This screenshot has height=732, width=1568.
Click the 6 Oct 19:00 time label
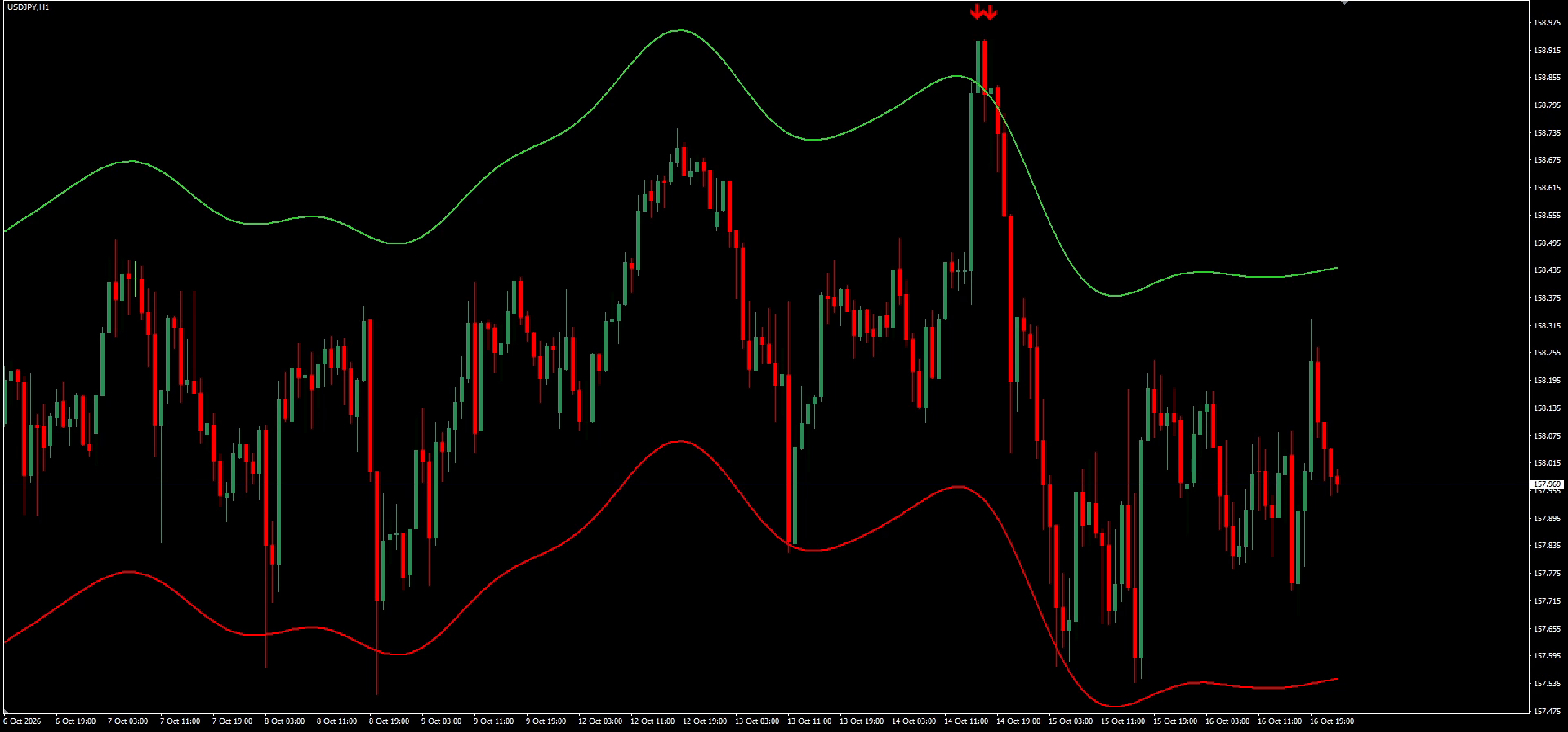pyautogui.click(x=75, y=721)
